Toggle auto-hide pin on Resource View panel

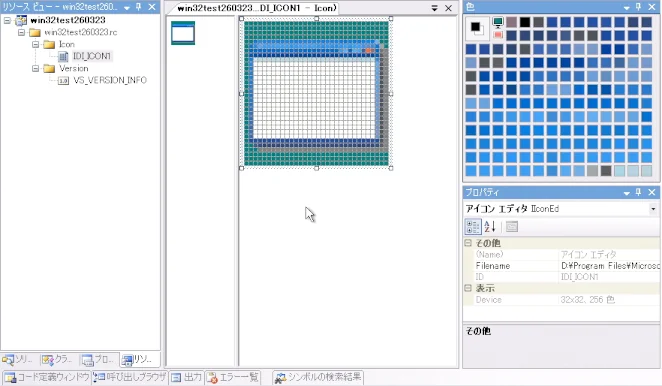(x=138, y=7)
